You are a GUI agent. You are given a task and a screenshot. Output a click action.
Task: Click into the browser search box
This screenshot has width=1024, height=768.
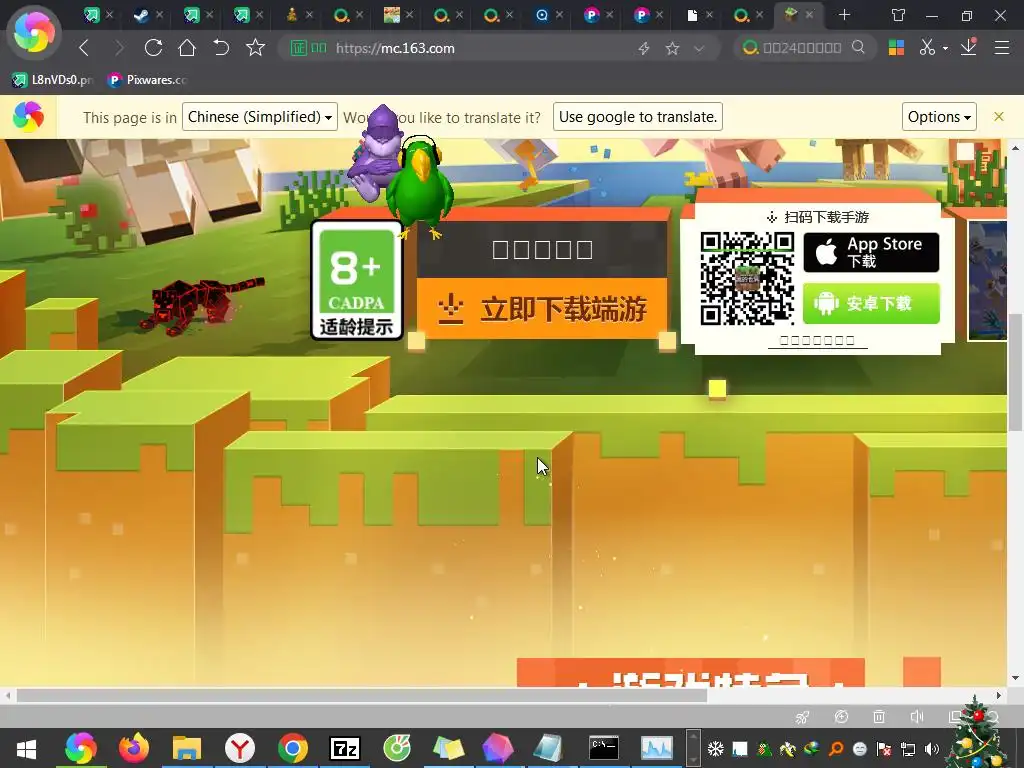coord(801,48)
